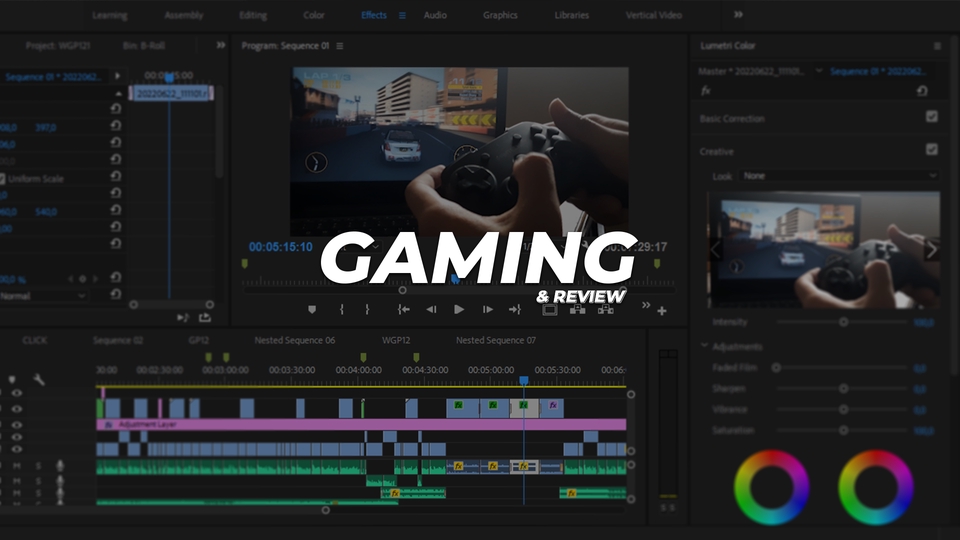Screen dimensions: 960x540
Task: Click the timeline playhead at 00:05:15
Action: [x=523, y=381]
